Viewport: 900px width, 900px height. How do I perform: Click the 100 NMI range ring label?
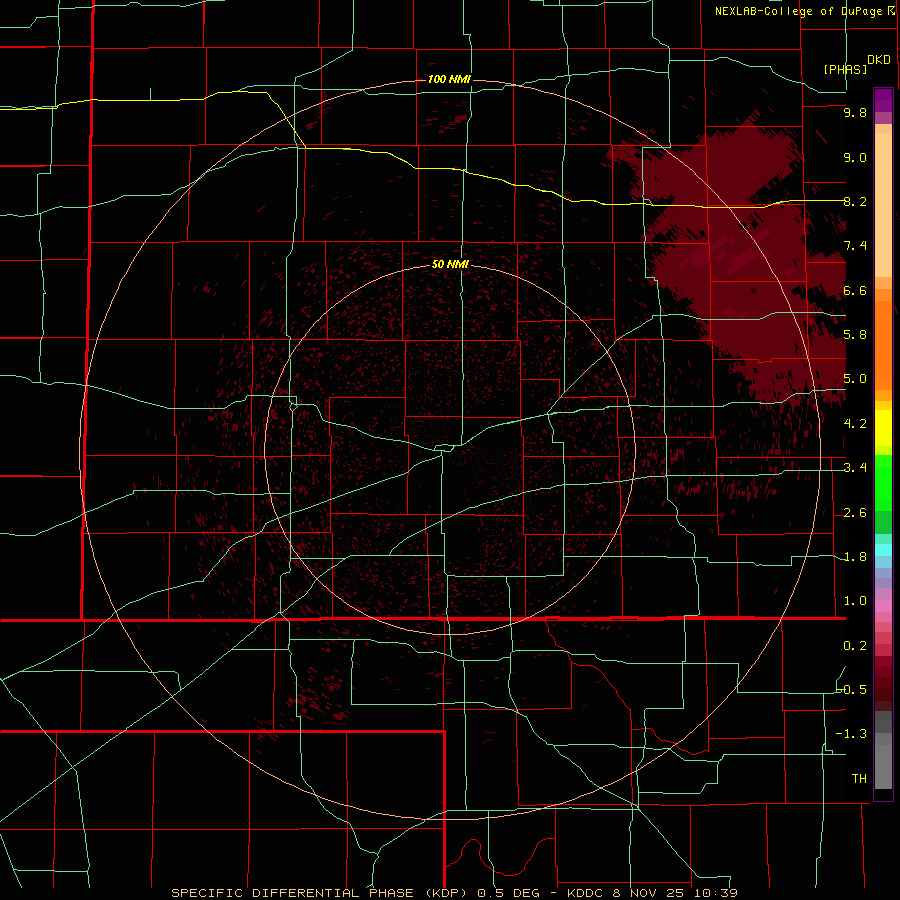[449, 79]
